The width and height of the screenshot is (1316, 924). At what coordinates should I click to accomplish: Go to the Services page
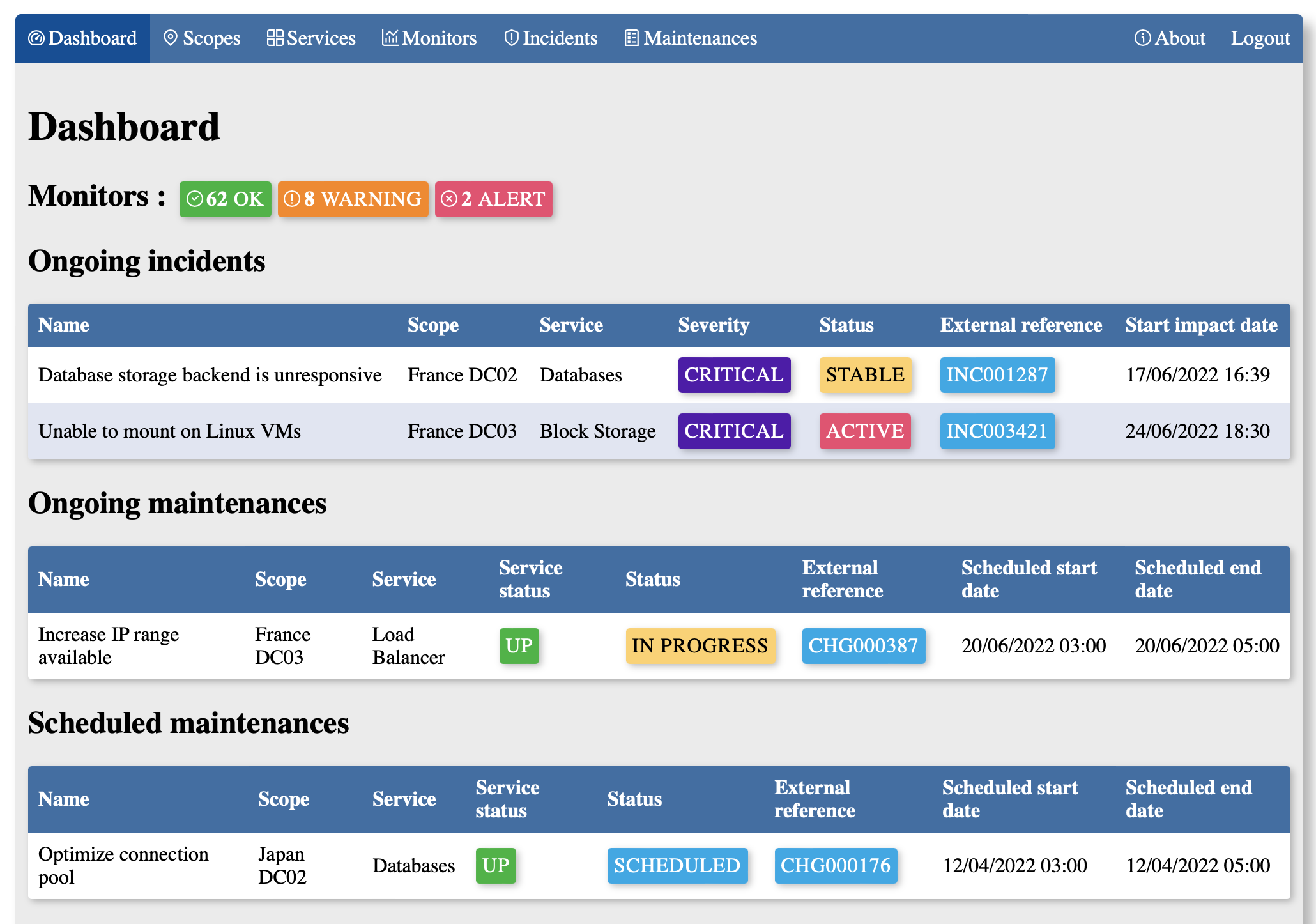[311, 38]
